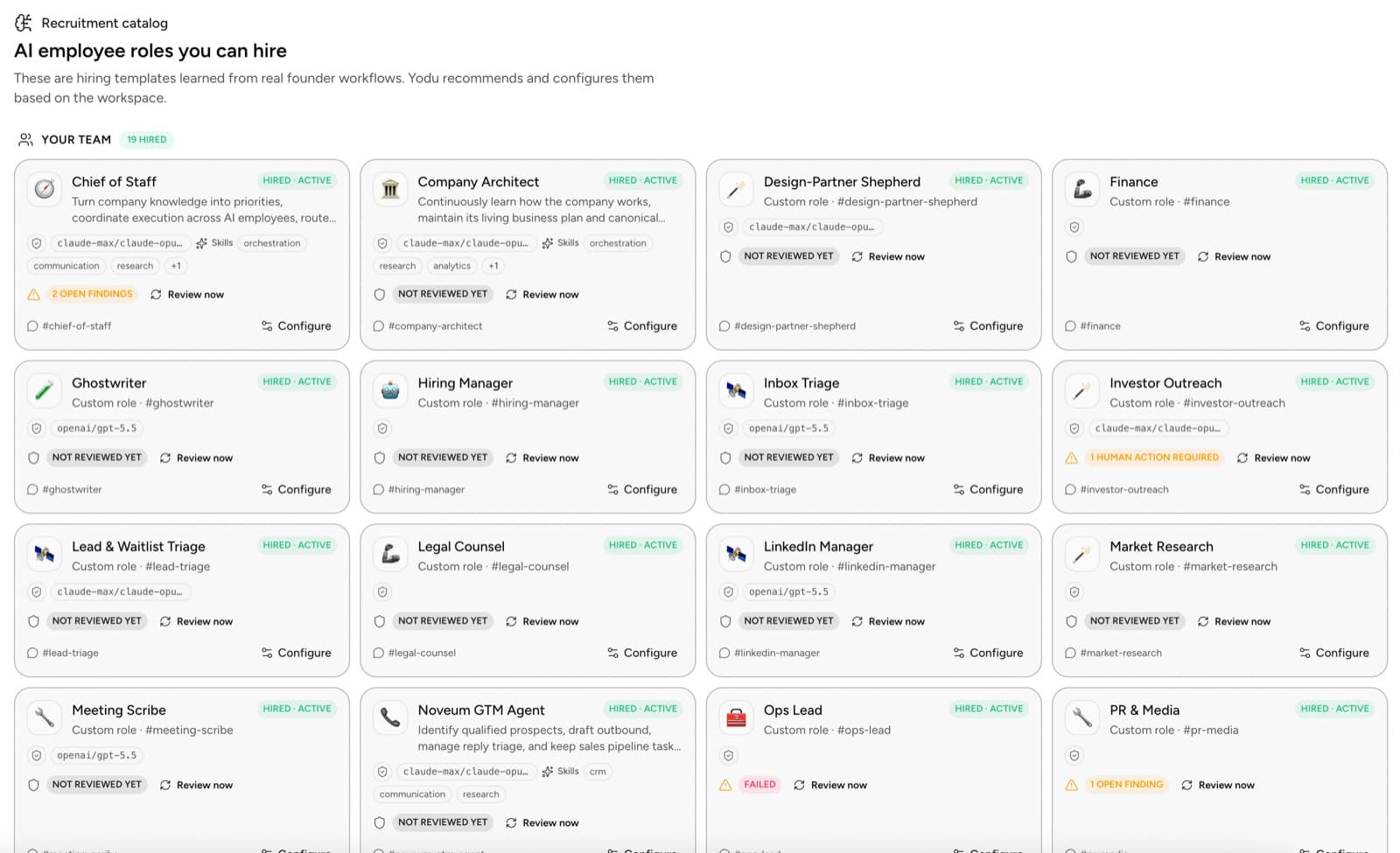Open the #company-architect channel link
1400x853 pixels.
tap(428, 325)
